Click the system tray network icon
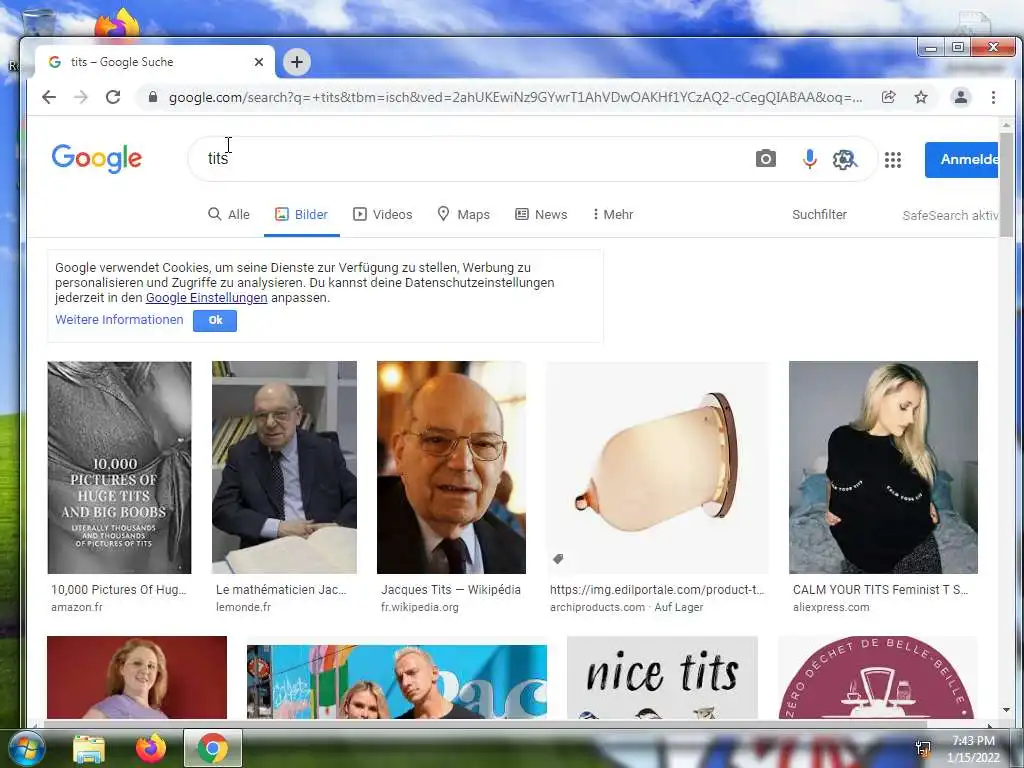Viewport: 1024px width, 768px height. (x=923, y=749)
